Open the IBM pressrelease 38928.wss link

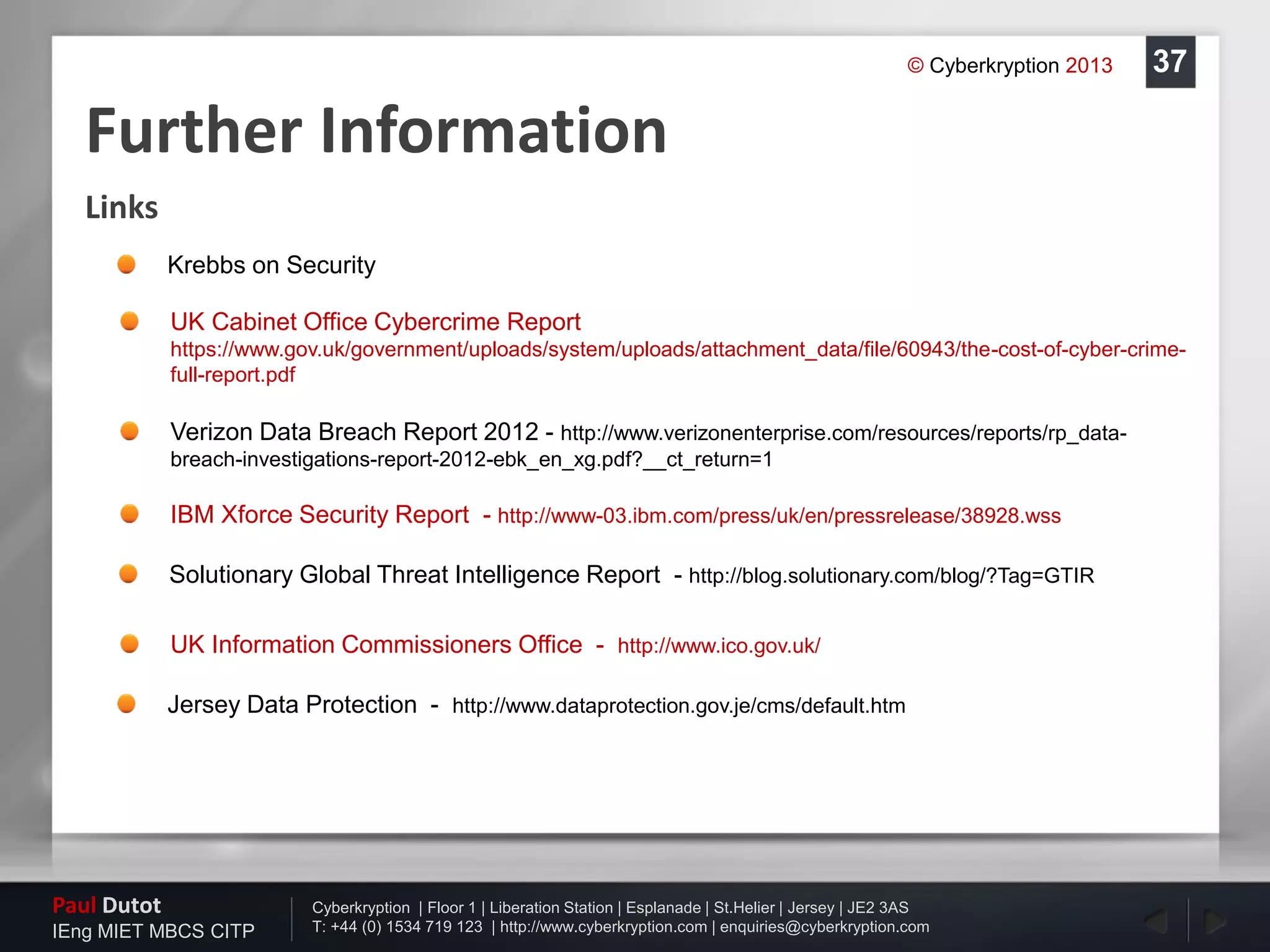click(779, 516)
